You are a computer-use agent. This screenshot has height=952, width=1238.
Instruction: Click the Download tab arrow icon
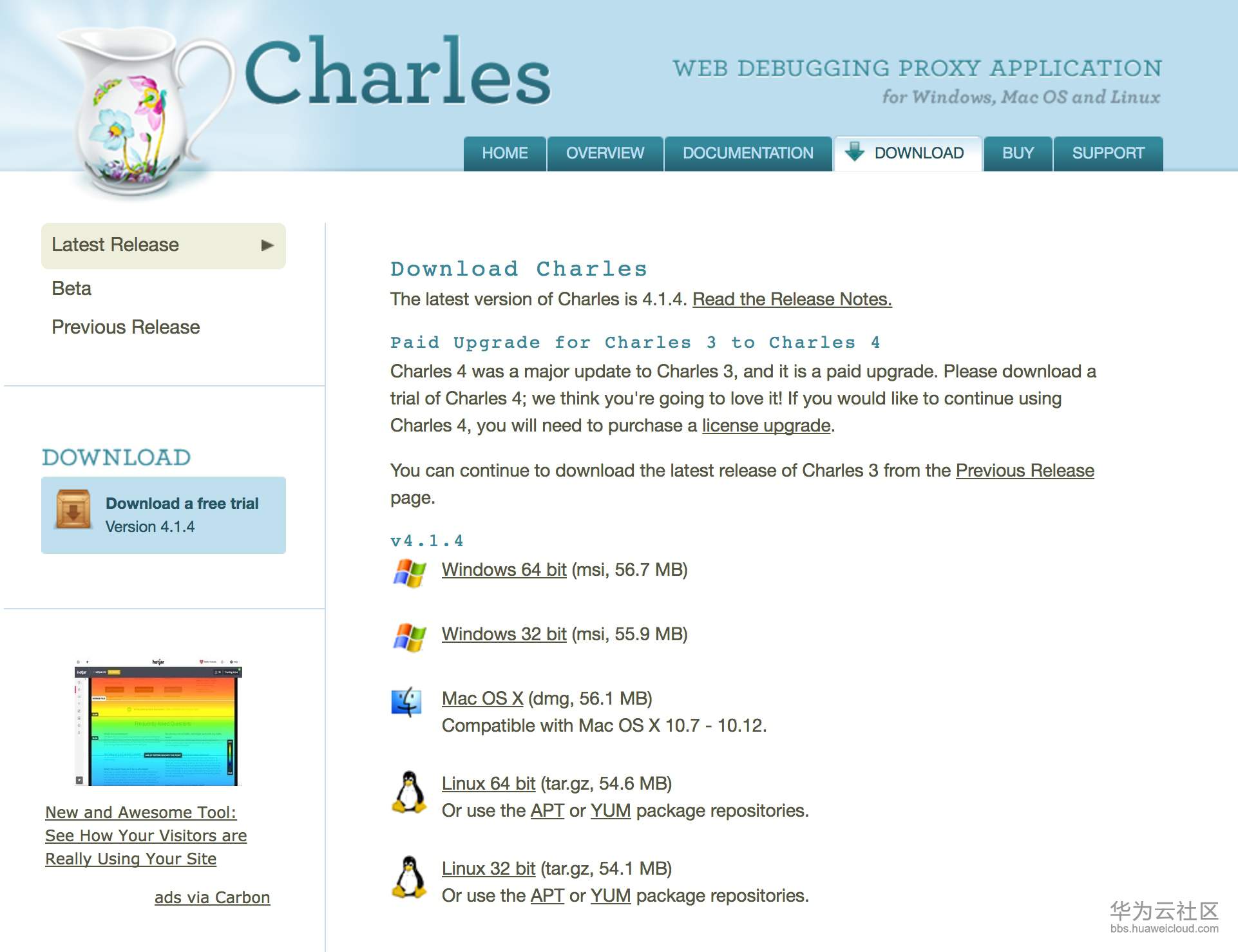[x=854, y=152]
